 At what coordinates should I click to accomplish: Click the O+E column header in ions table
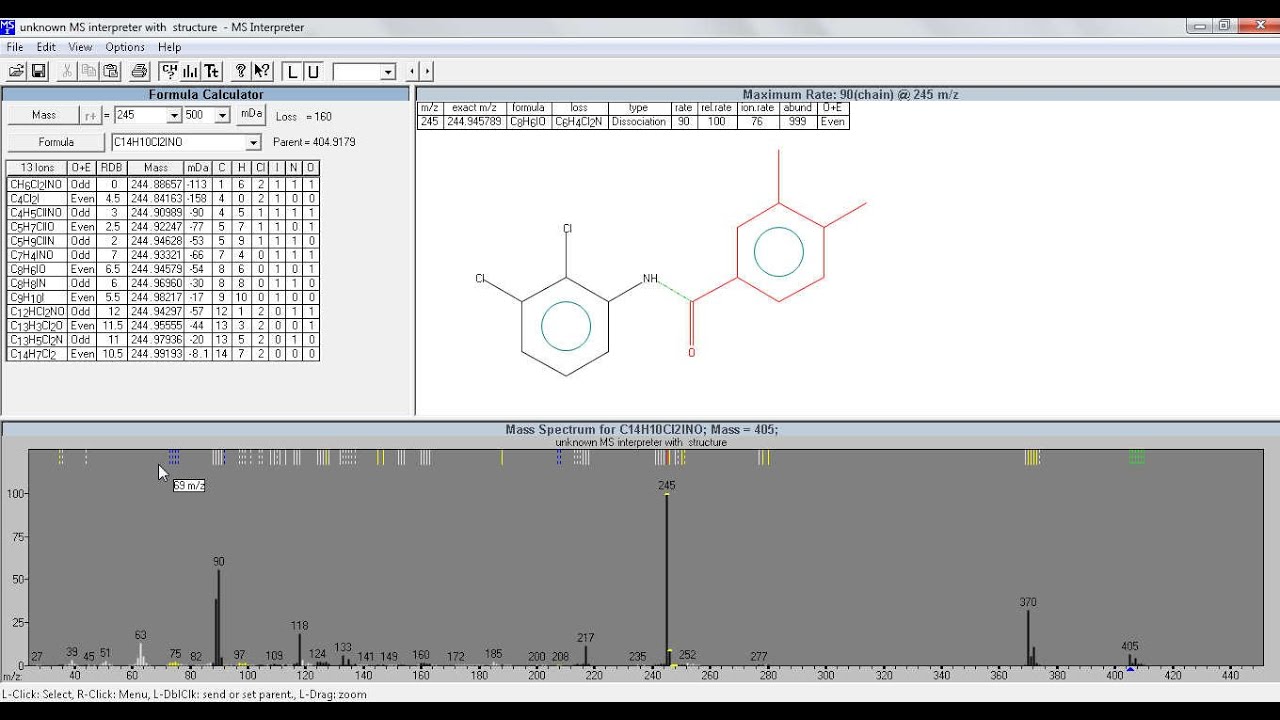(x=82, y=168)
